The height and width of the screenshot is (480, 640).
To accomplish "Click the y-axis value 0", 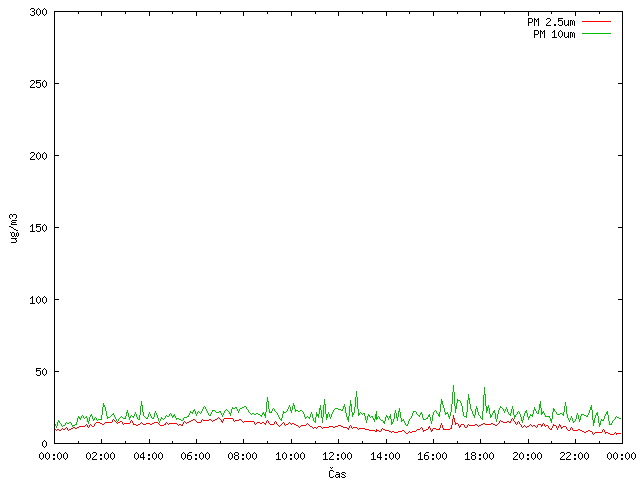I will click(x=44, y=444).
